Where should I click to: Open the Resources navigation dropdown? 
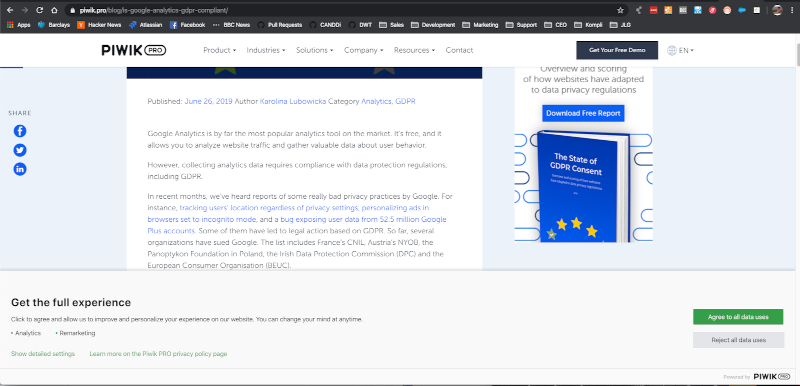point(414,50)
